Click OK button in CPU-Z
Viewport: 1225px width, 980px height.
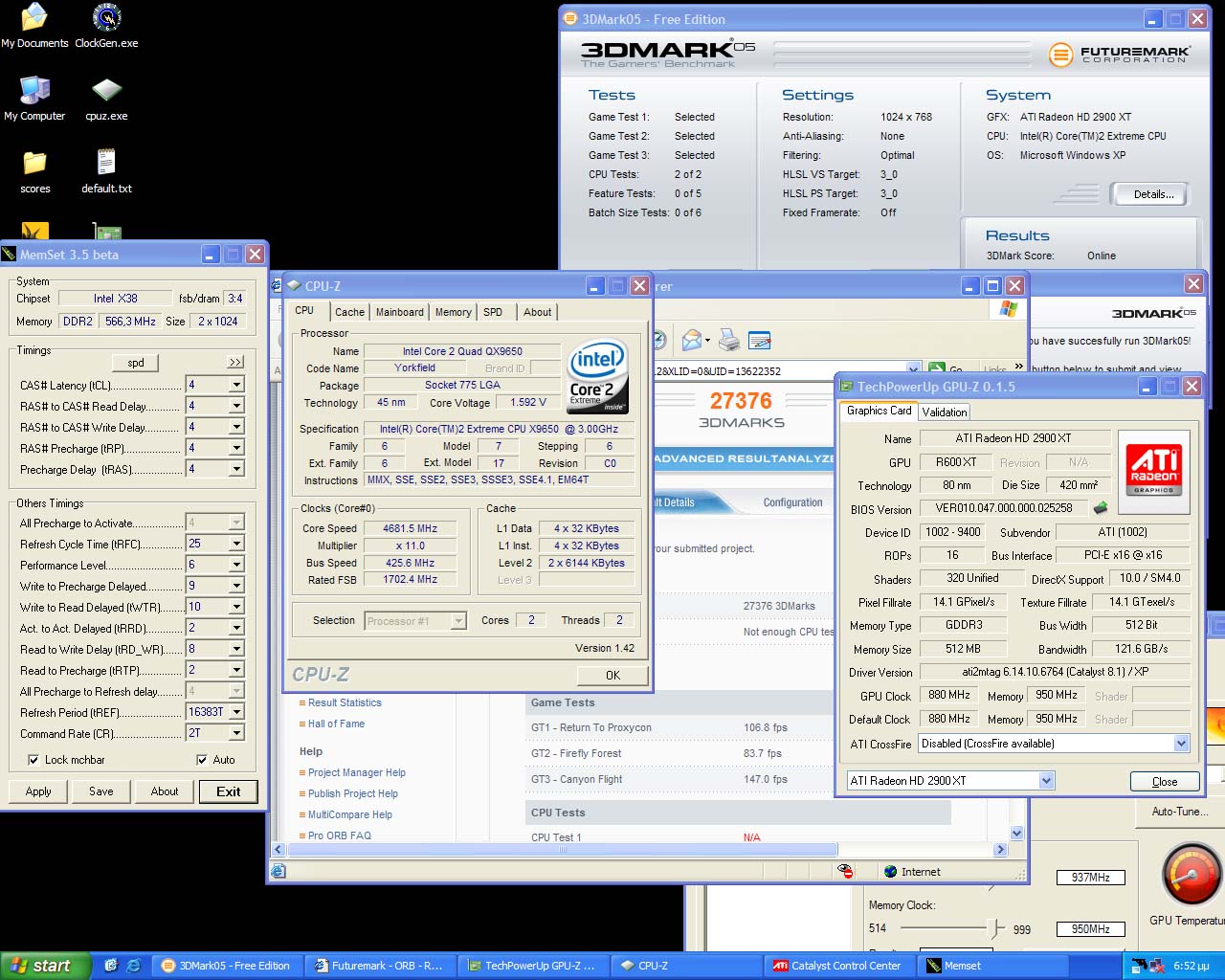[612, 675]
